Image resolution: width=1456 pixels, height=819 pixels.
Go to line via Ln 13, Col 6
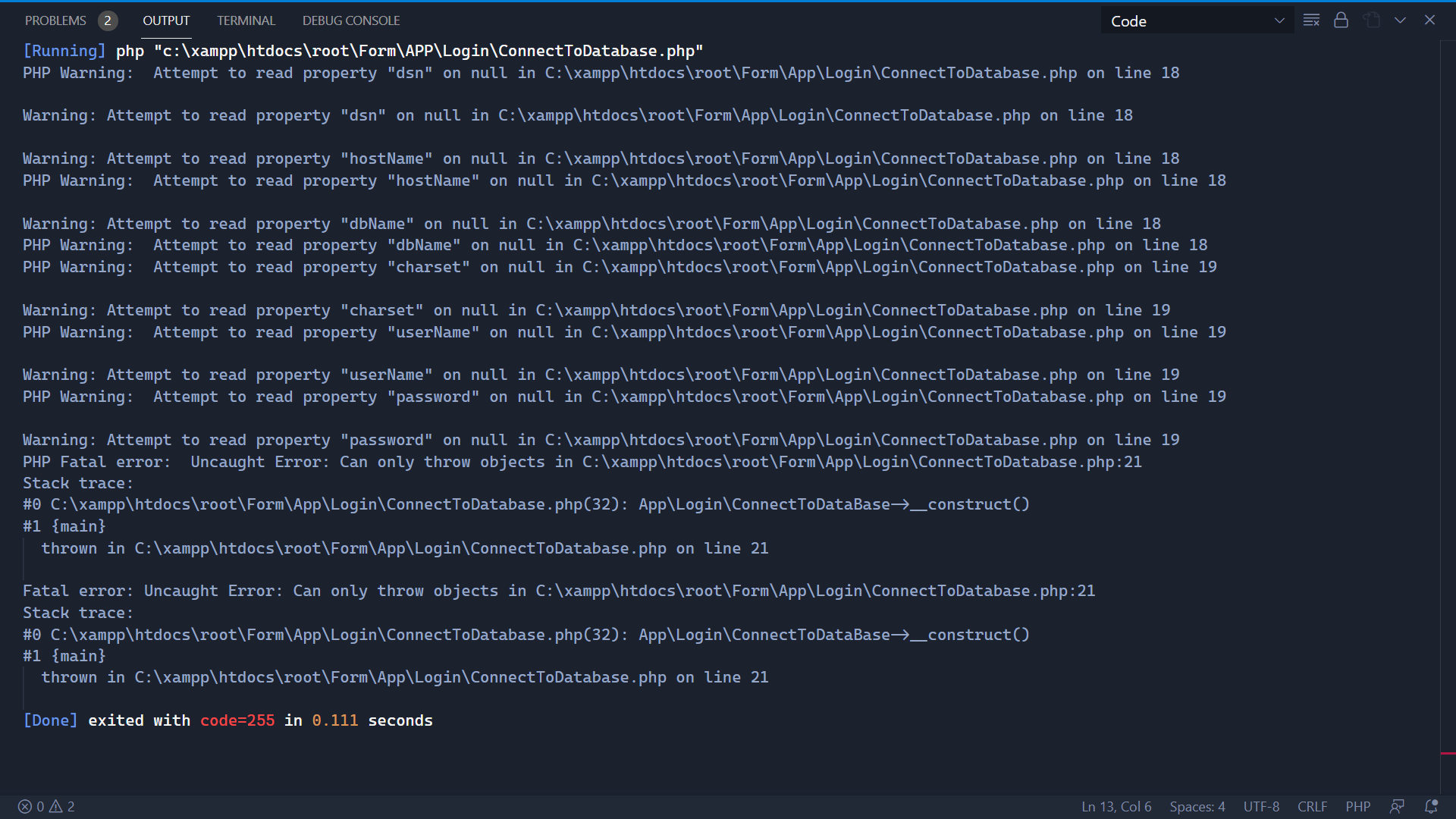tap(1116, 807)
